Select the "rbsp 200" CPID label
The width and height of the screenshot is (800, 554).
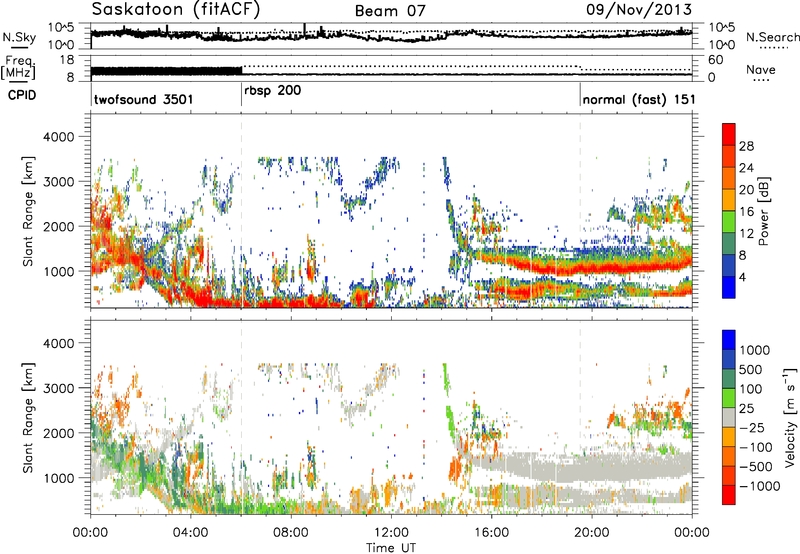coord(272,91)
